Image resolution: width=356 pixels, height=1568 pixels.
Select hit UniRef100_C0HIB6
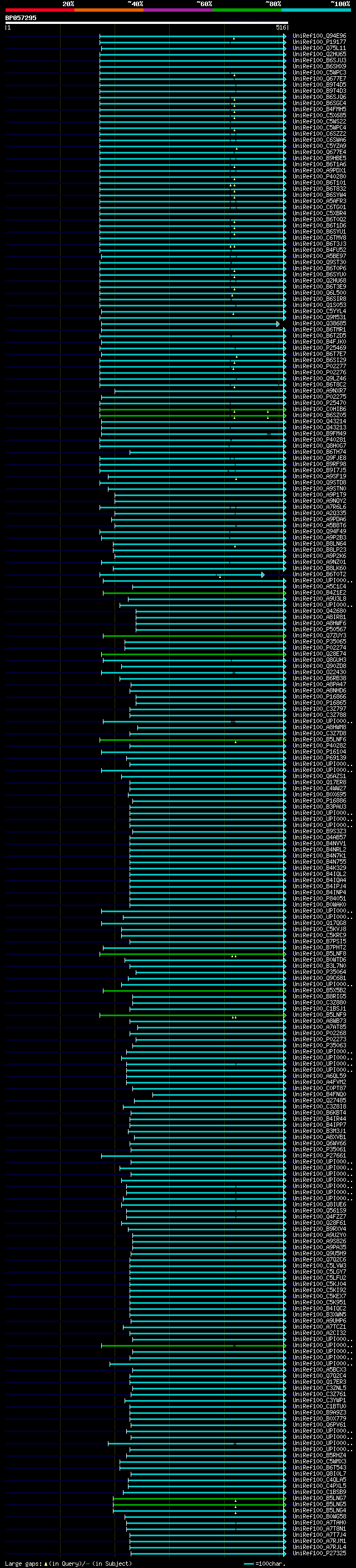(319, 409)
